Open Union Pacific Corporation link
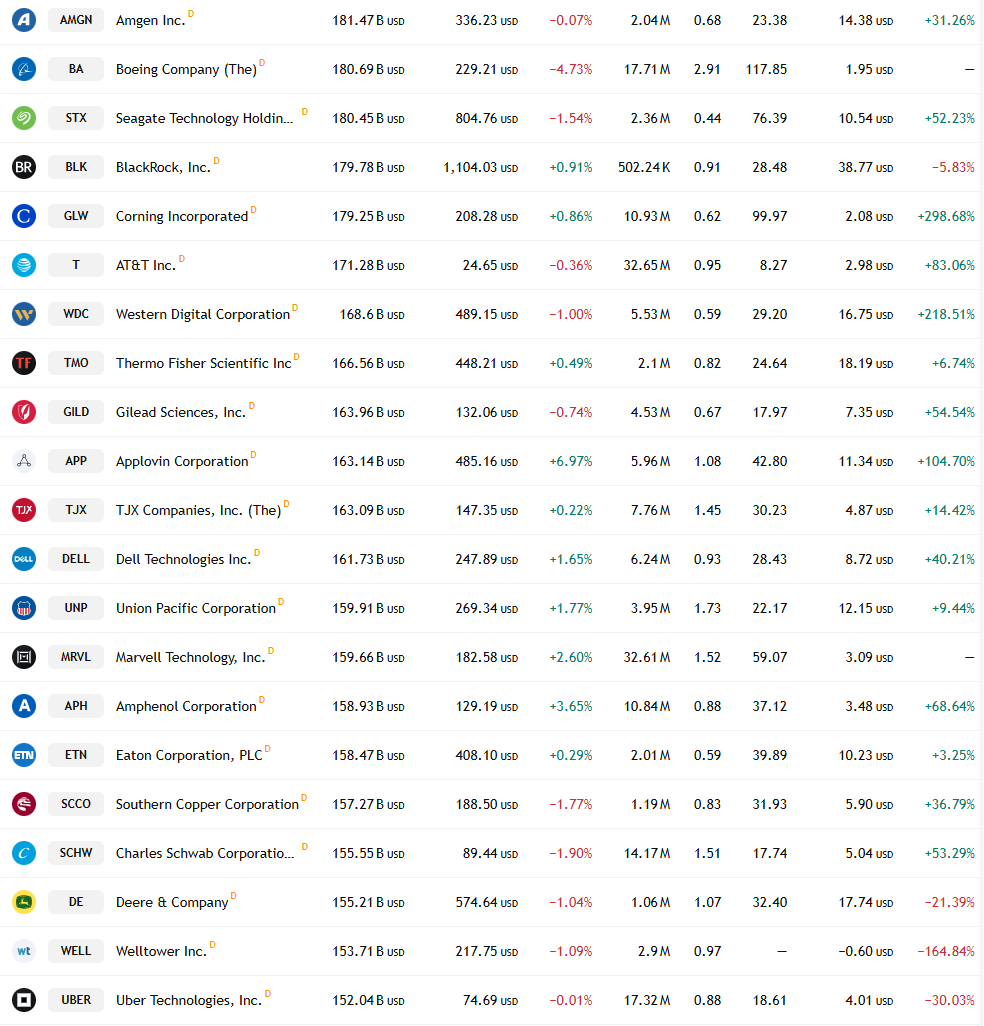 [196, 609]
